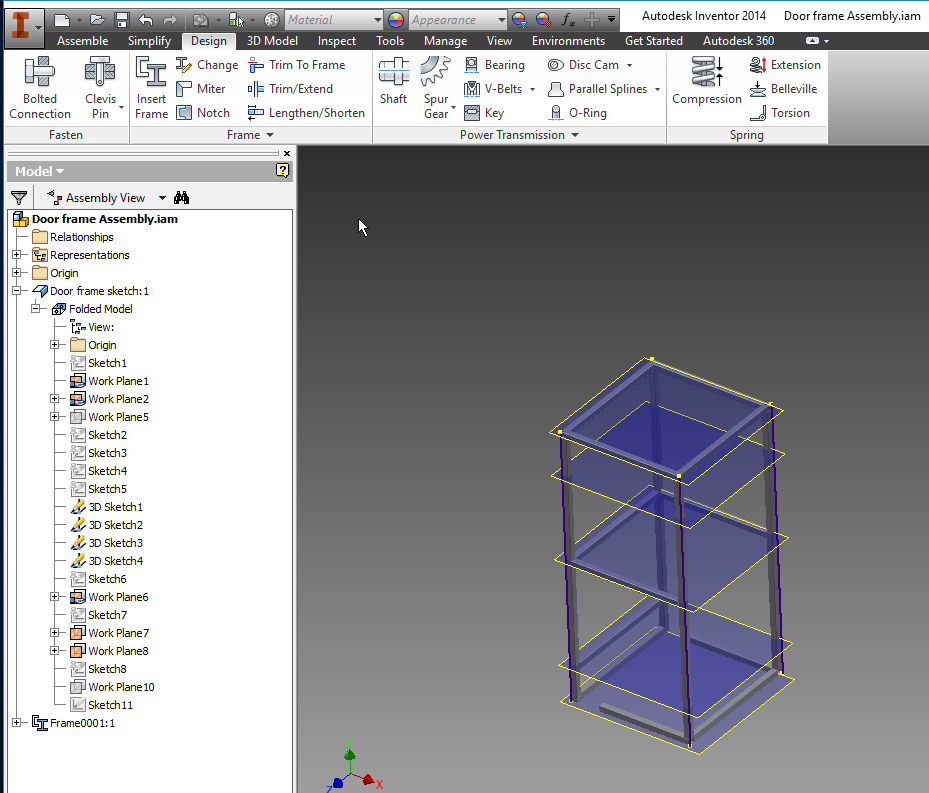Select the Miter frame tool
929x793 pixels.
(204, 88)
